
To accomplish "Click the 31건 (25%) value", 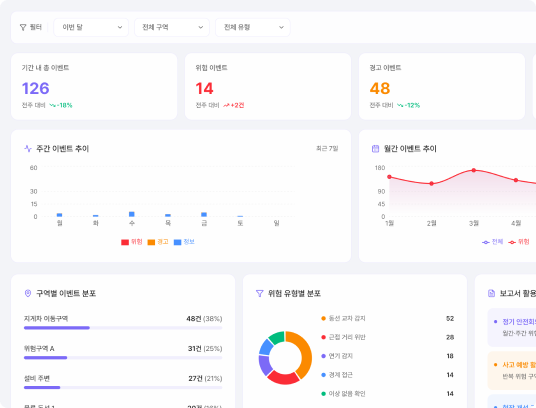I will click(205, 349).
